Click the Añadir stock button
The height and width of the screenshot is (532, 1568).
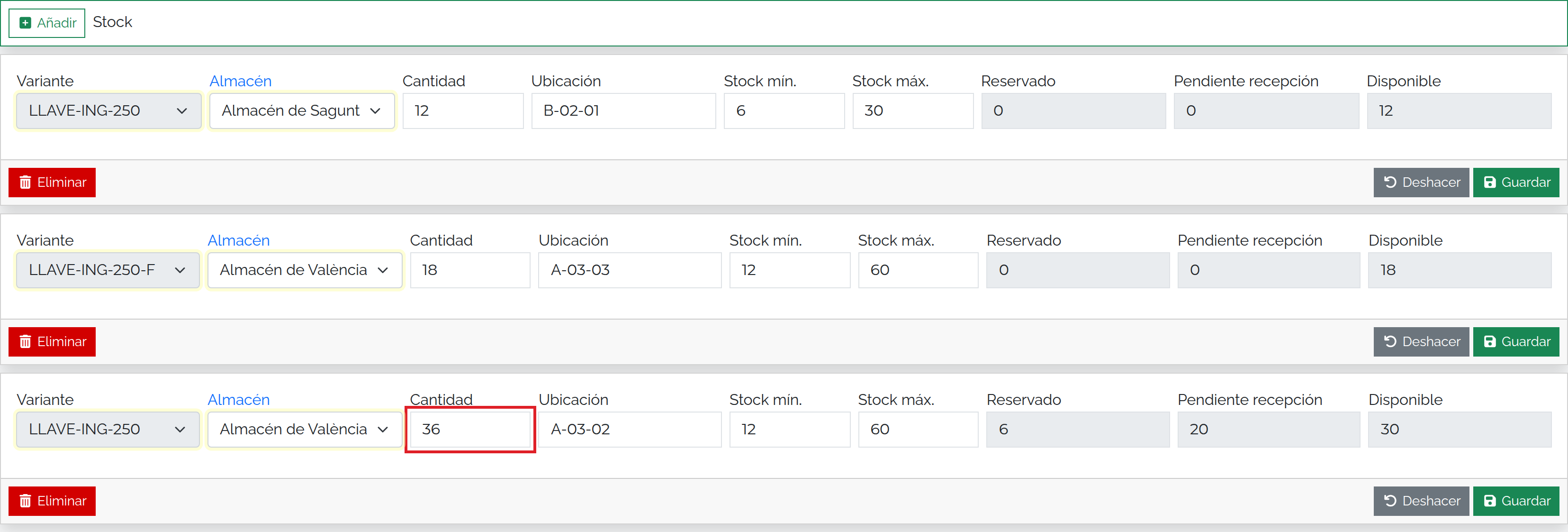coord(47,23)
